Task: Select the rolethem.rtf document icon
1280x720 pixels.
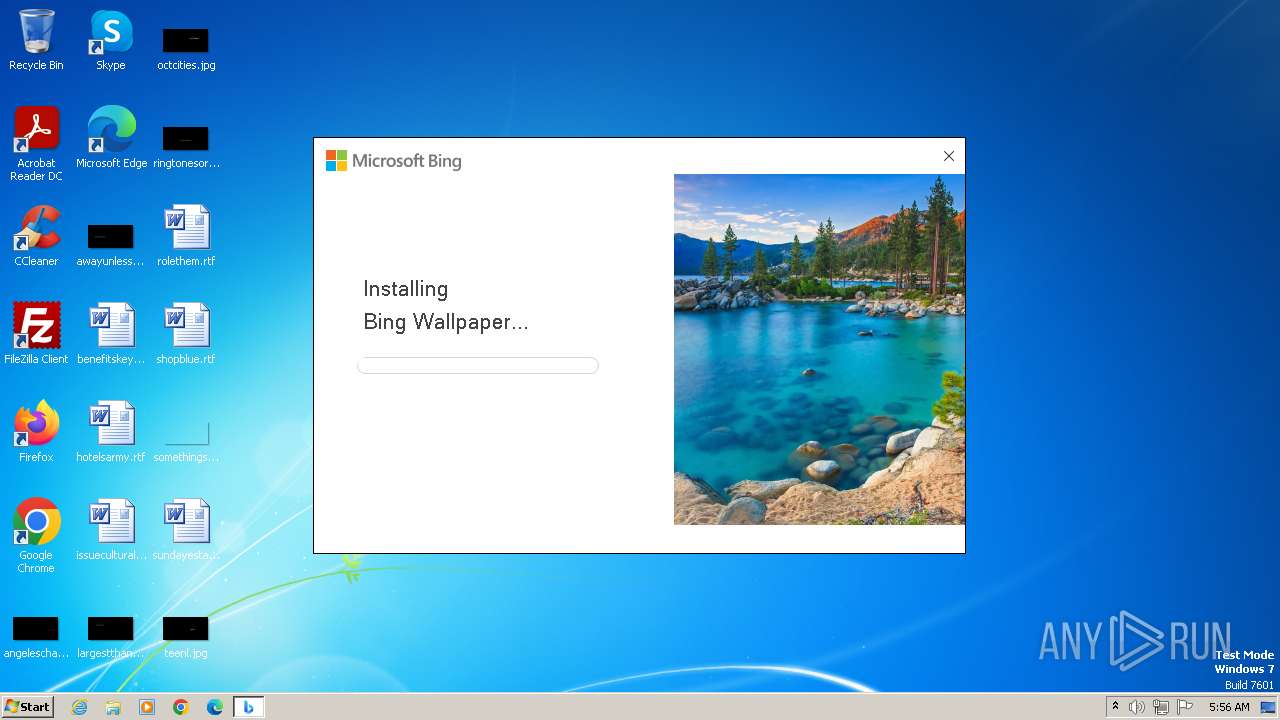Action: [x=186, y=236]
